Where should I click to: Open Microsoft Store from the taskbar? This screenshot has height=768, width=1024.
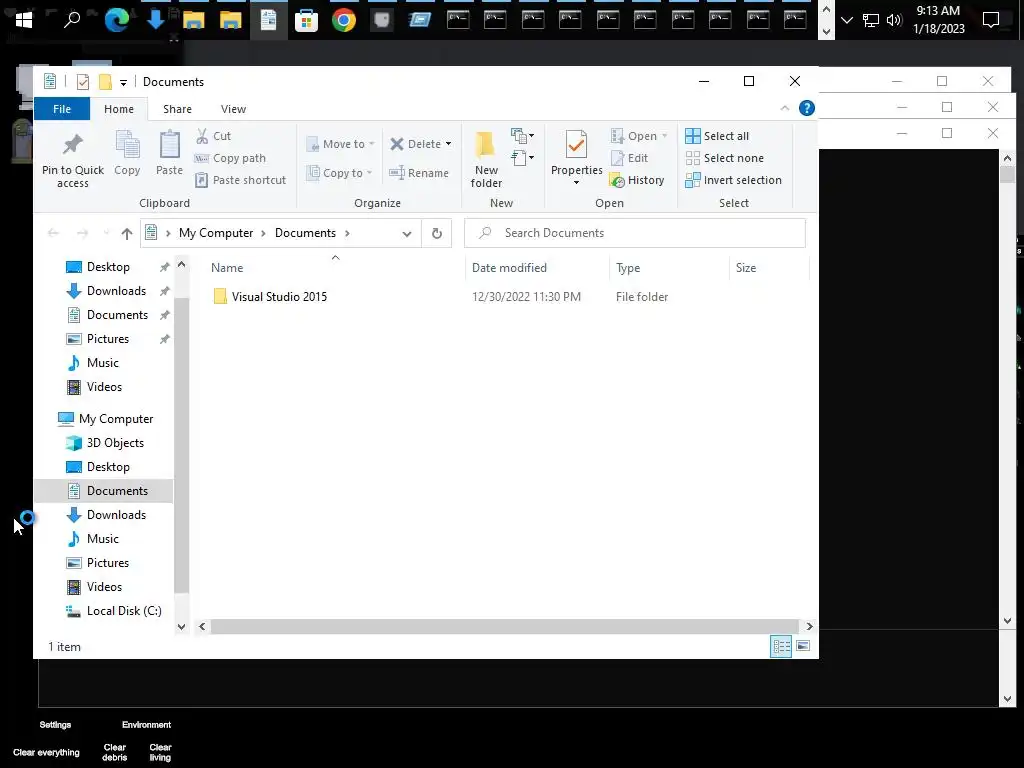(306, 20)
